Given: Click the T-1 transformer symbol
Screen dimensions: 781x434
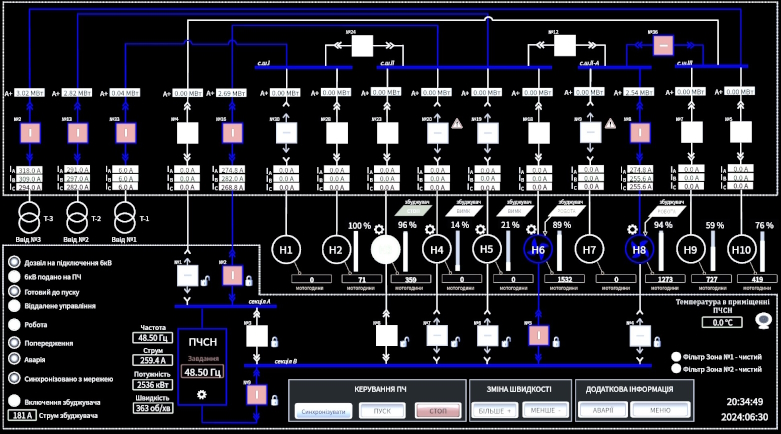Looking at the screenshot, I should tap(125, 217).
